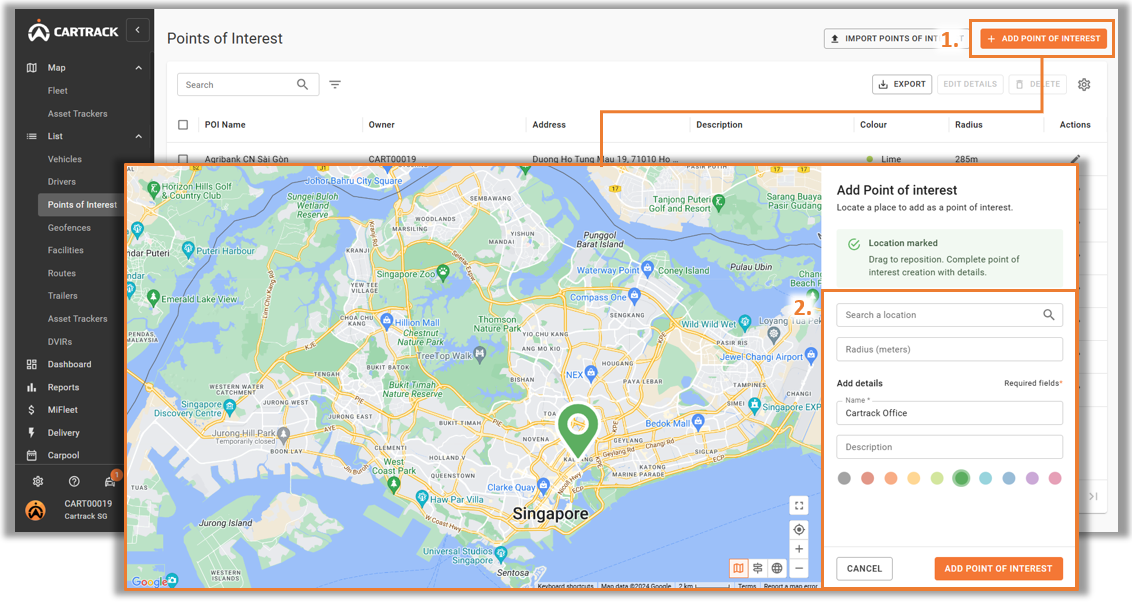The height and width of the screenshot is (603, 1132).
Task: Click the Map icon in the sidebar
Action: click(32, 68)
